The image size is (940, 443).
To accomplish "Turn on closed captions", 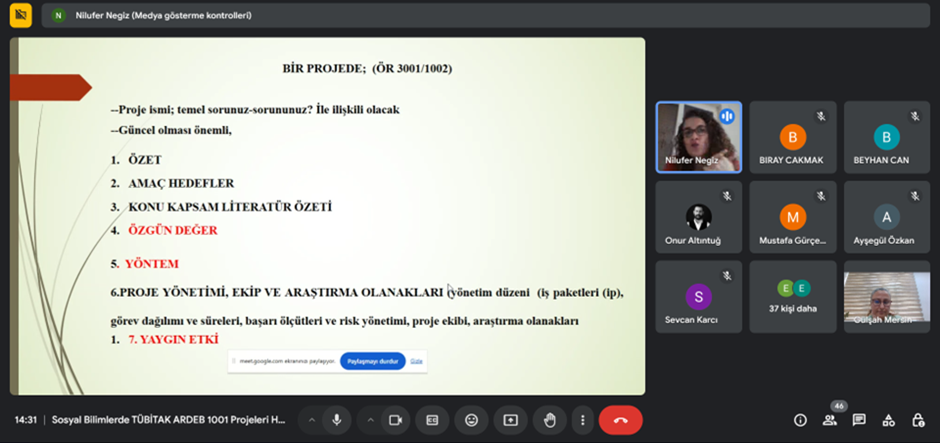I will (432, 420).
